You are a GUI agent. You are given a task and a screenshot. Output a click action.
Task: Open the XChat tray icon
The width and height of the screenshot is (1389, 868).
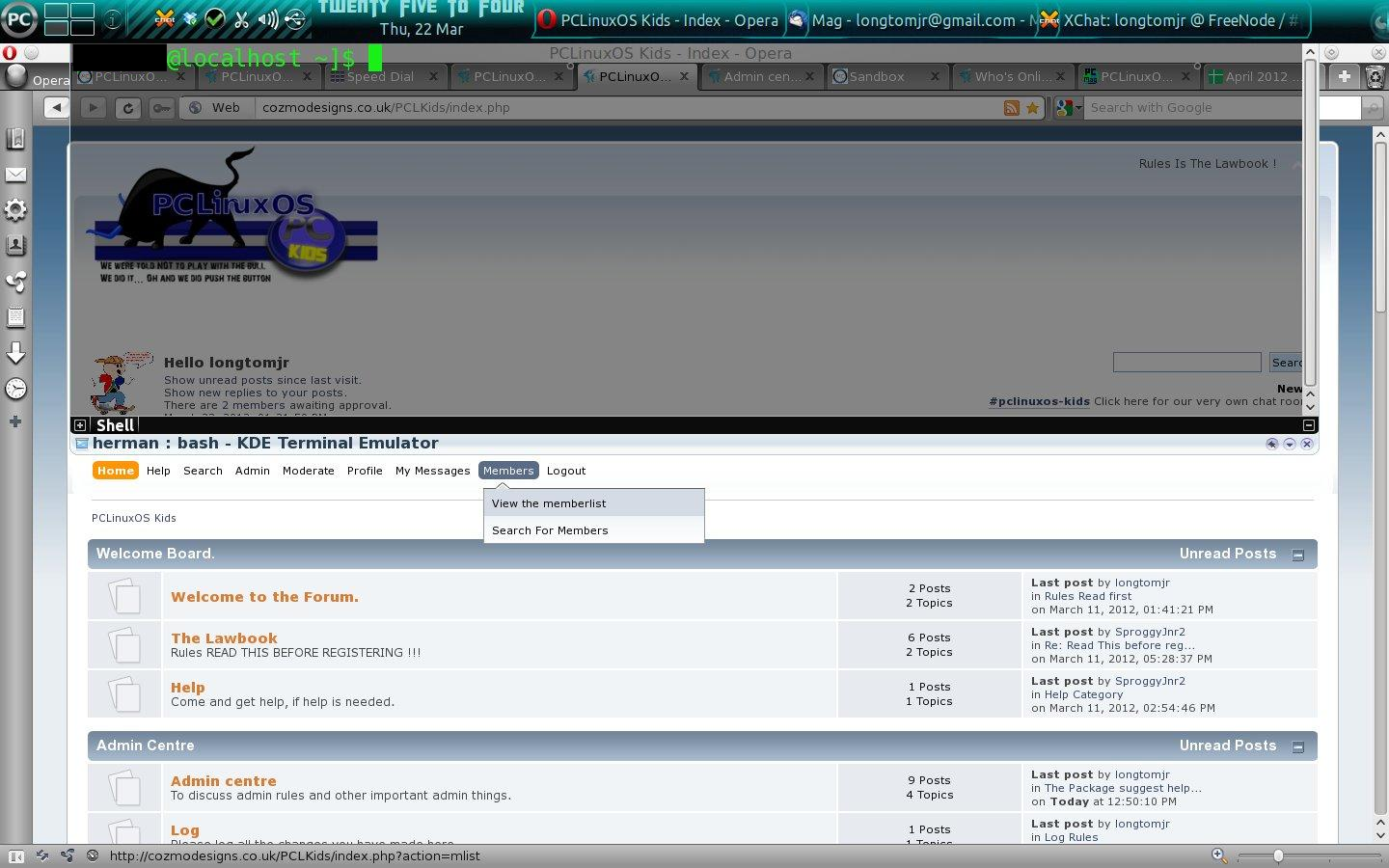[165, 17]
